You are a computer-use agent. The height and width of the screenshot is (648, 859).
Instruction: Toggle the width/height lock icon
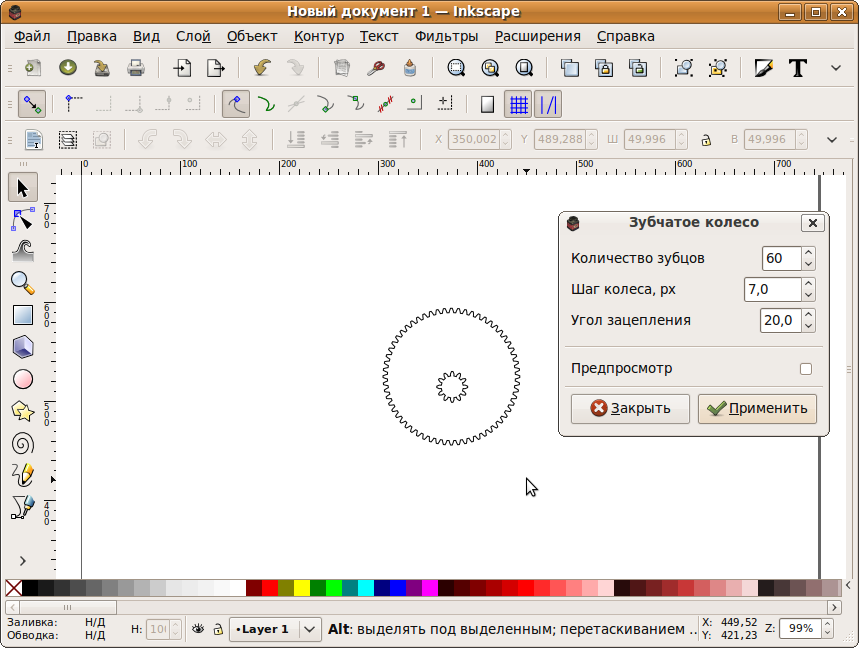point(706,140)
